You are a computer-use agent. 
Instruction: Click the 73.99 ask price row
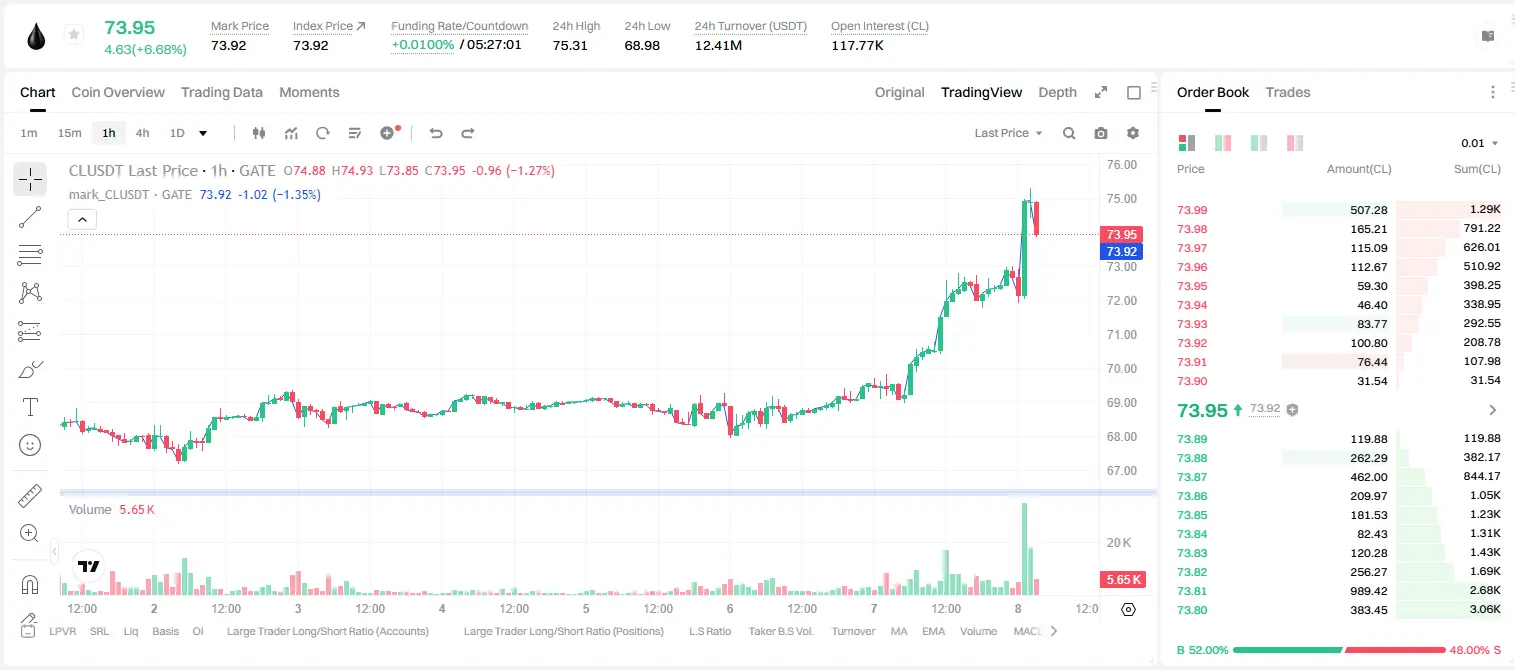coord(1339,210)
